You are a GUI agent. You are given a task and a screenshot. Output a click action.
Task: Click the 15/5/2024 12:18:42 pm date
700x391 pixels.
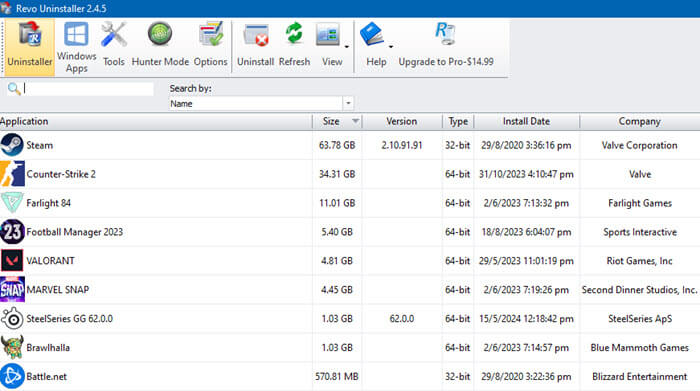pos(526,319)
